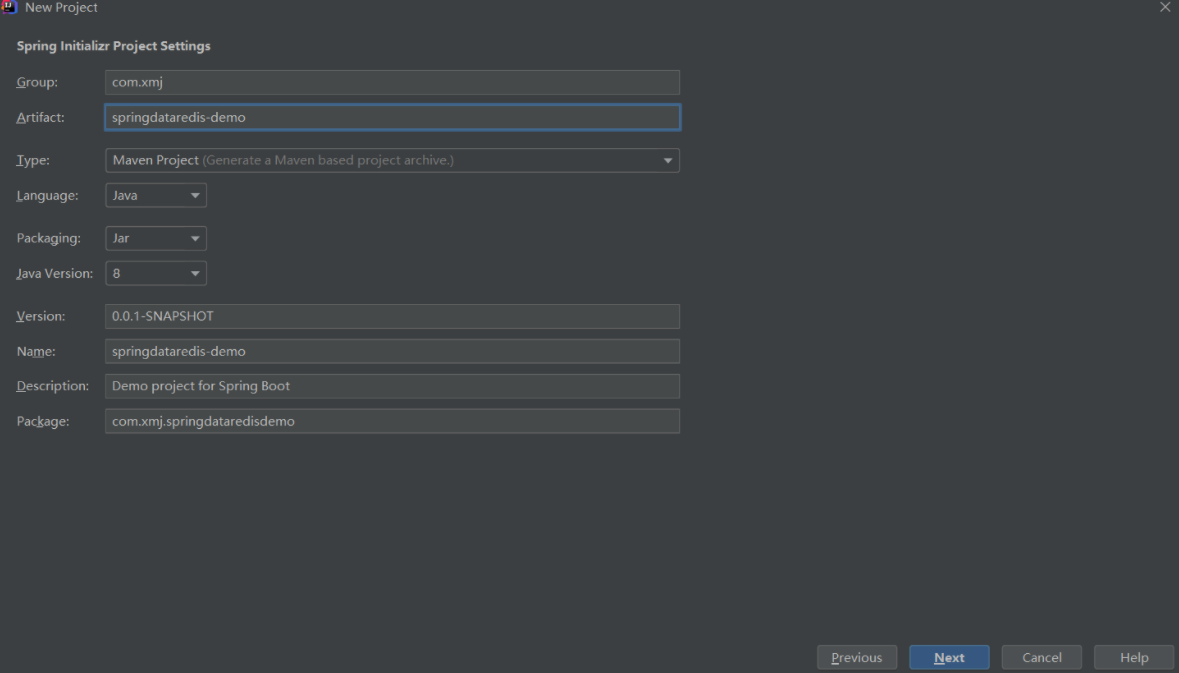Close the New Project dialog
The image size is (1179, 673).
click(x=1165, y=8)
